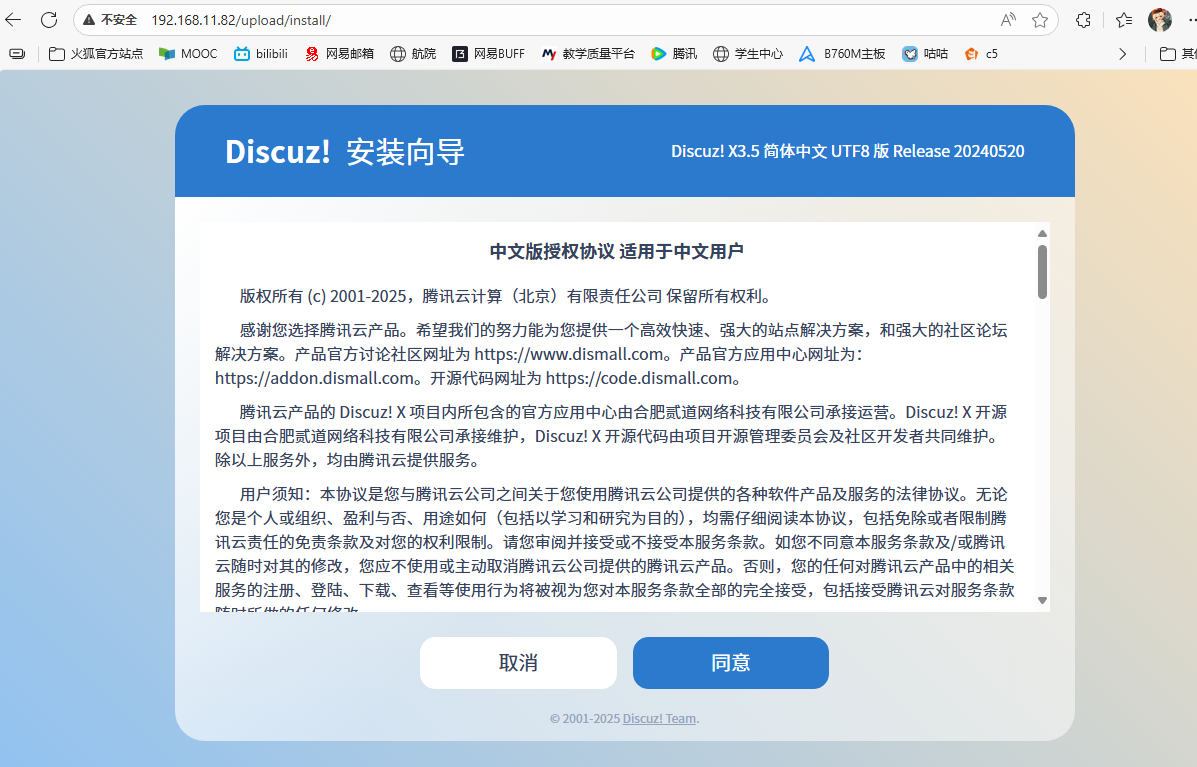This screenshot has height=767, width=1197.
Task: Open the 学生中心 bookmark
Action: tap(748, 53)
